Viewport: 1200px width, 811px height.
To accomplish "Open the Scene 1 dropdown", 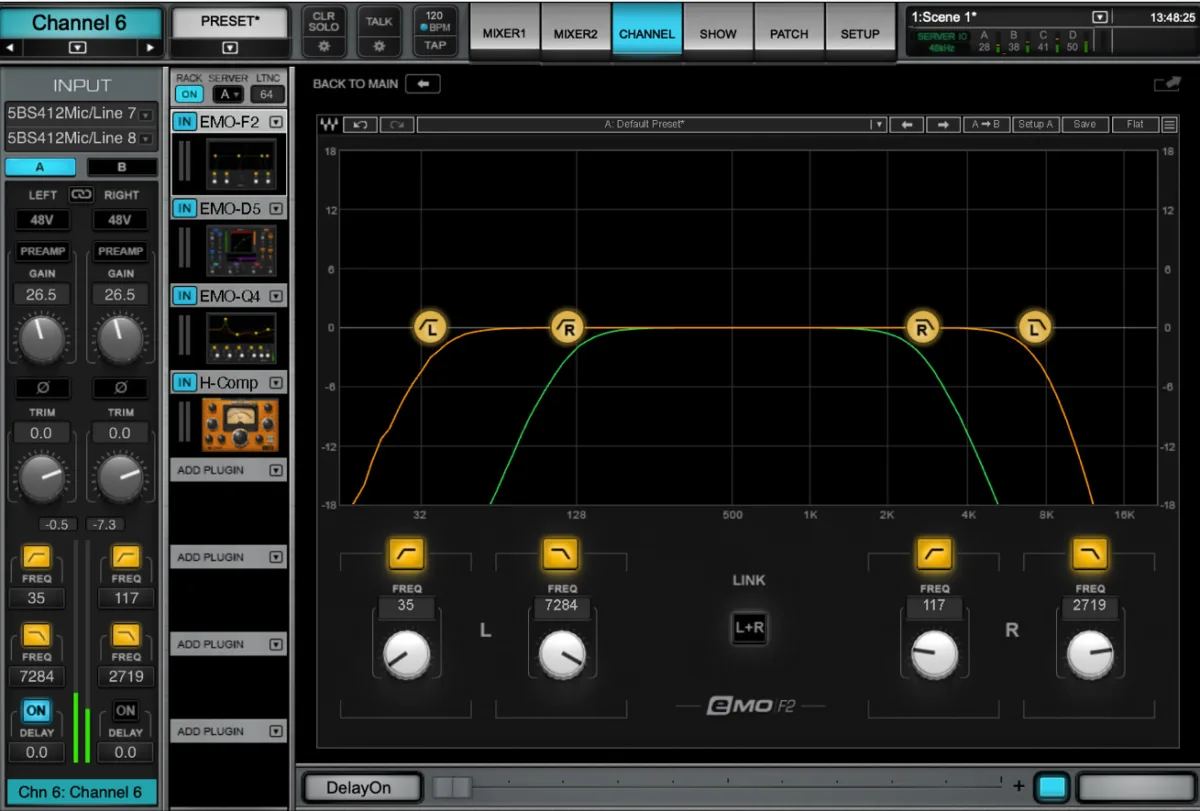I will coord(1101,17).
